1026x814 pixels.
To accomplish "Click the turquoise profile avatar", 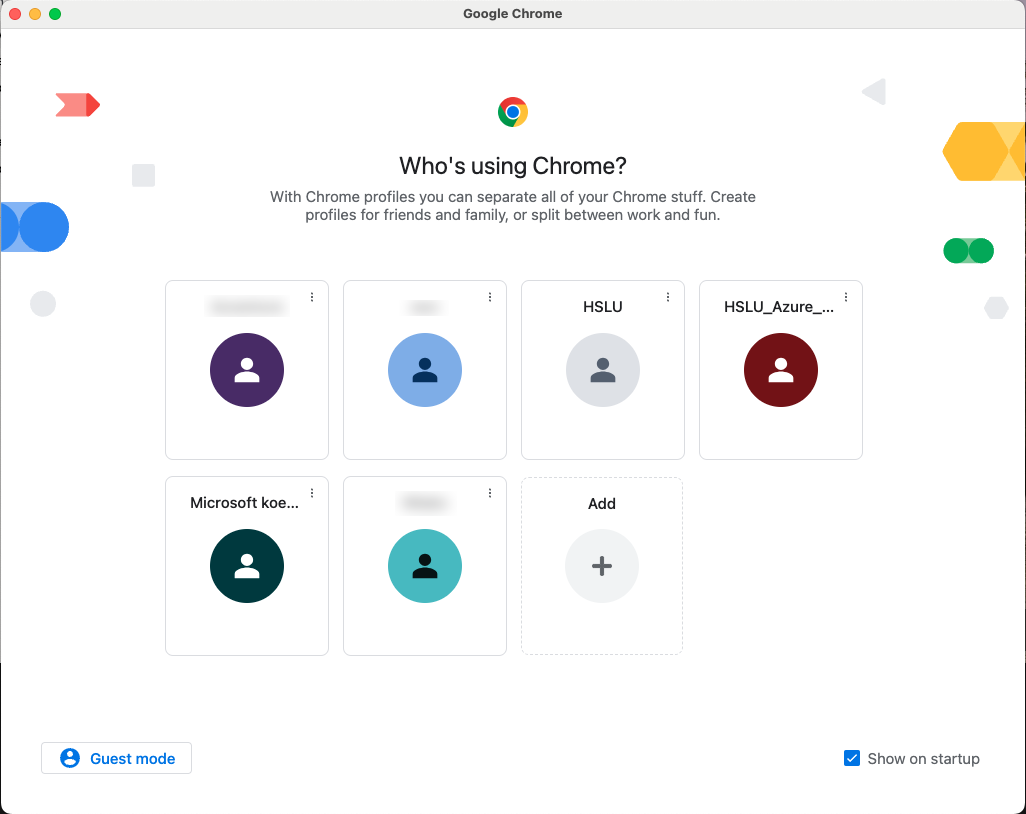I will pyautogui.click(x=425, y=566).
